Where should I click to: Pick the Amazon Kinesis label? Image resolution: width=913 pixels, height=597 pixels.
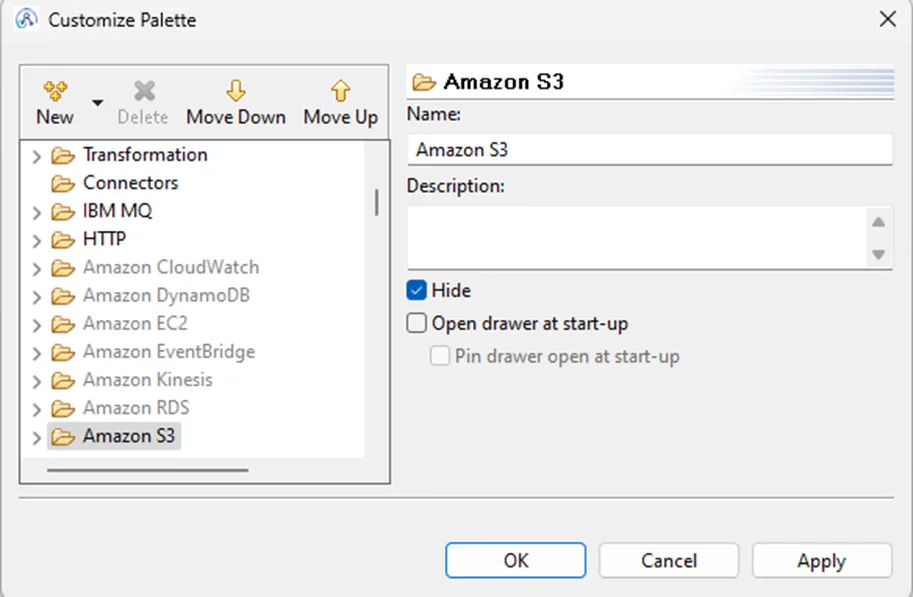pos(148,379)
